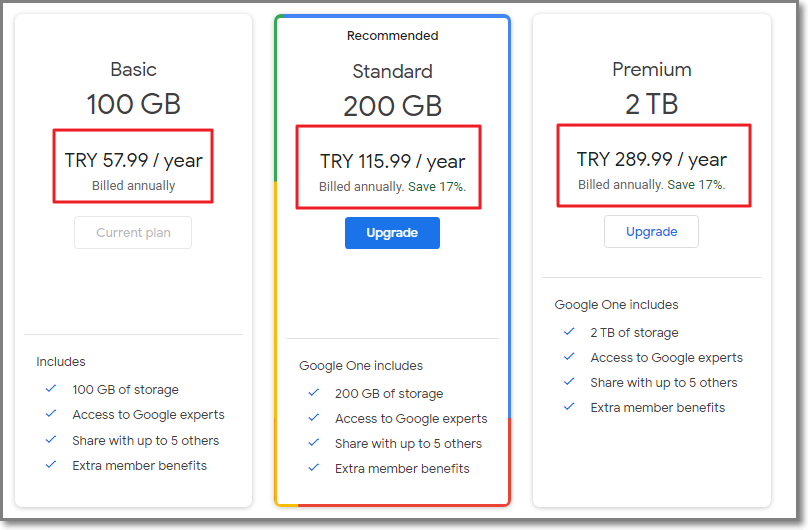Click the Save 17% text under Standard

(437, 187)
